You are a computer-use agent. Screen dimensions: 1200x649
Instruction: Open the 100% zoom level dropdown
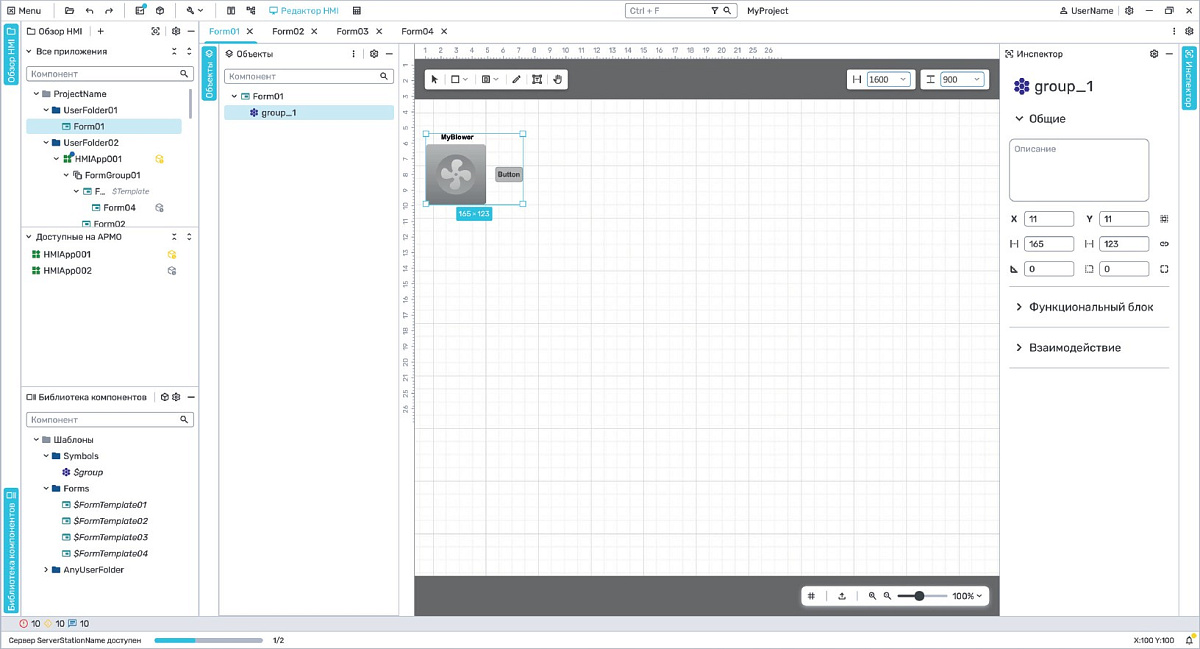pyautogui.click(x=966, y=596)
